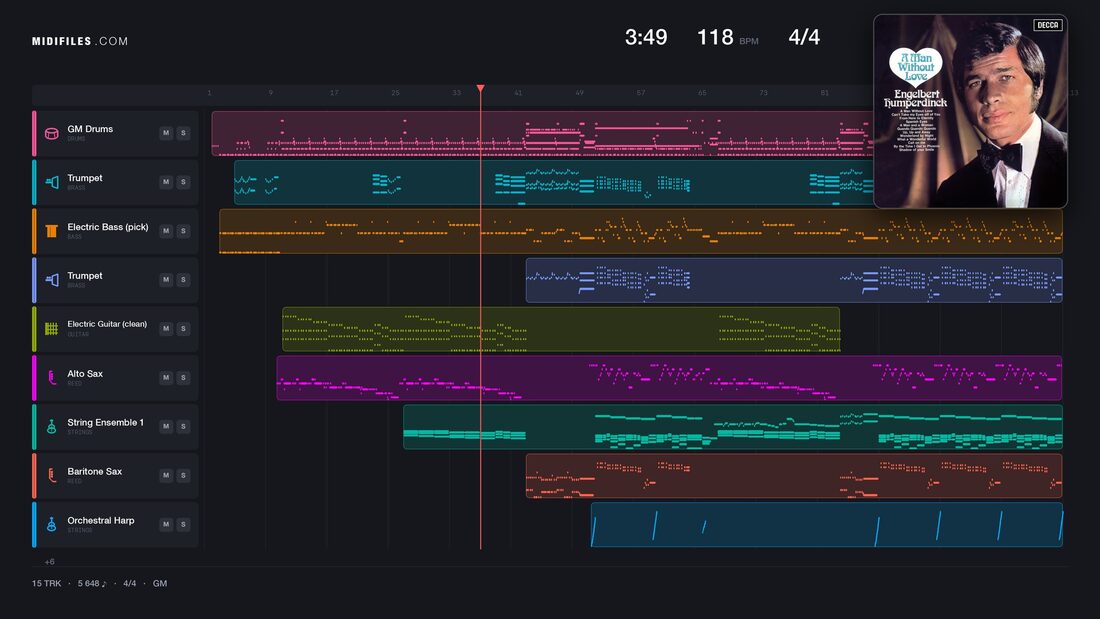Image resolution: width=1100 pixels, height=619 pixels.
Task: Expand the +6 hidden tracks
Action: (50, 561)
